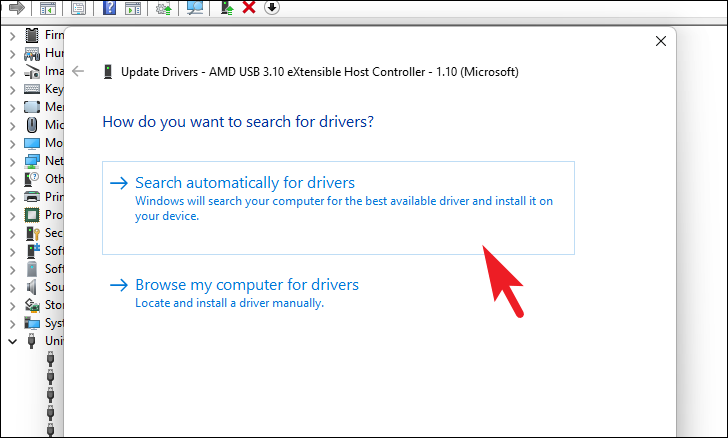Open Help via the blue question-mark icon
Screen dimensions: 728x438
pyautogui.click(x=109, y=7)
